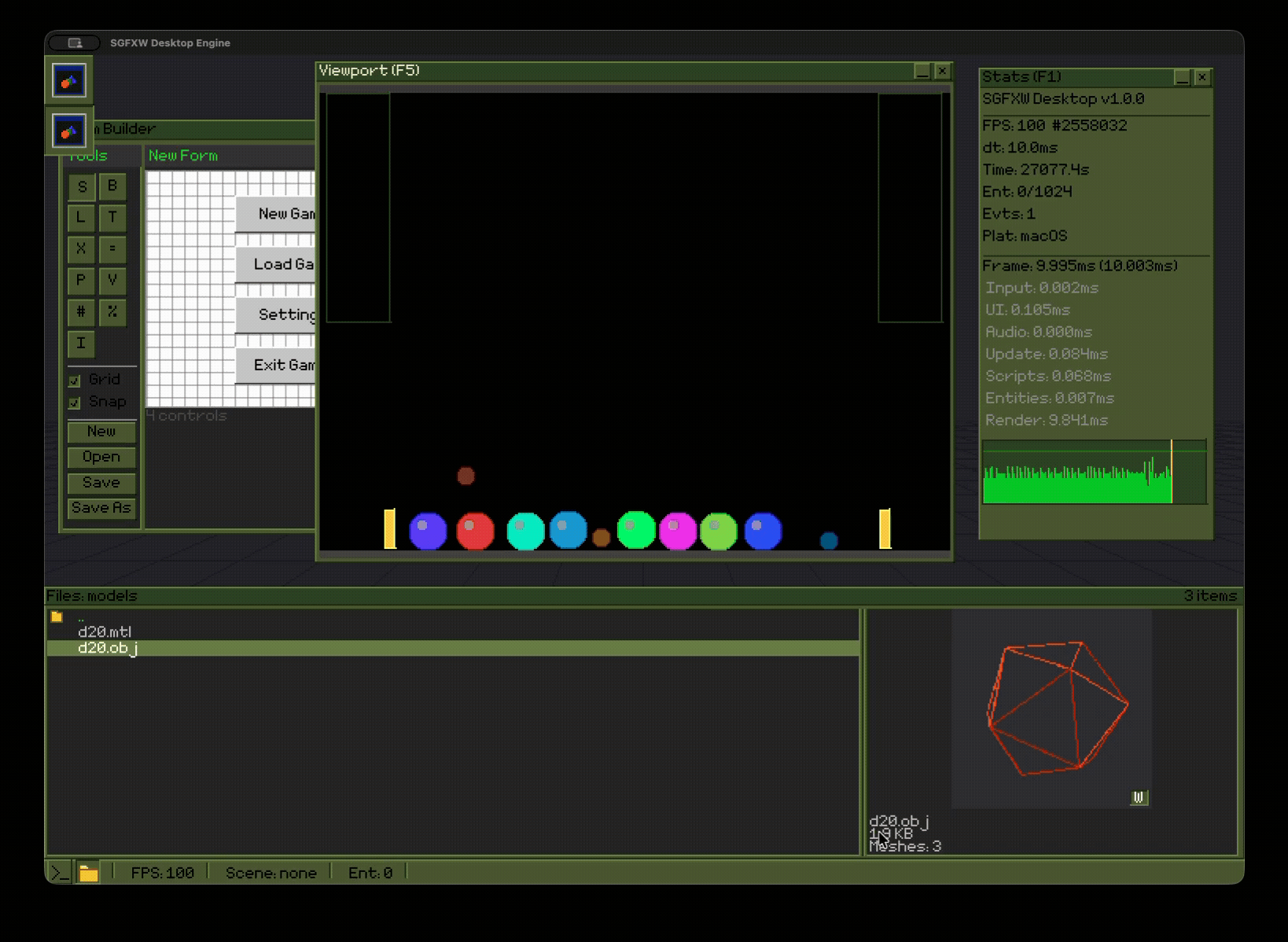Open the console from the status bar icon
Viewport: 1288px width, 942px height.
tap(60, 872)
